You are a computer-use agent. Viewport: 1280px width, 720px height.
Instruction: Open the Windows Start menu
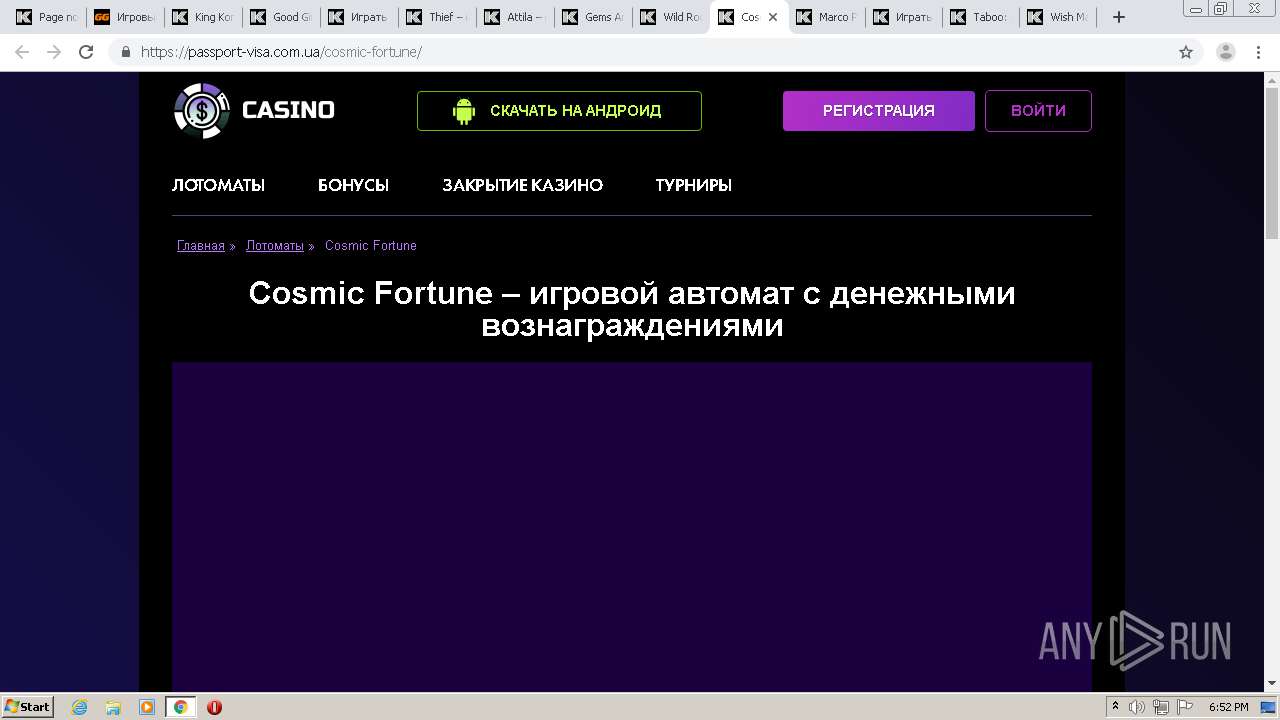tap(27, 707)
